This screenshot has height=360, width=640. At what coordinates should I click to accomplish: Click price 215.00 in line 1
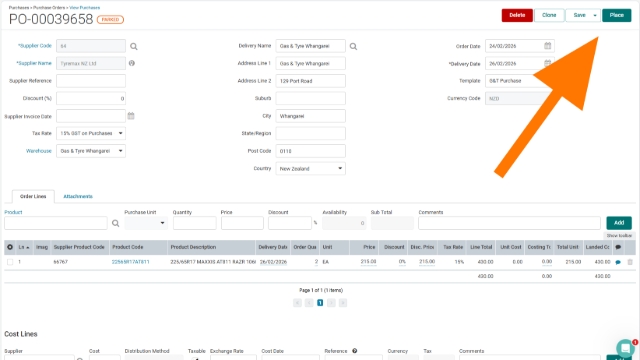(369, 262)
